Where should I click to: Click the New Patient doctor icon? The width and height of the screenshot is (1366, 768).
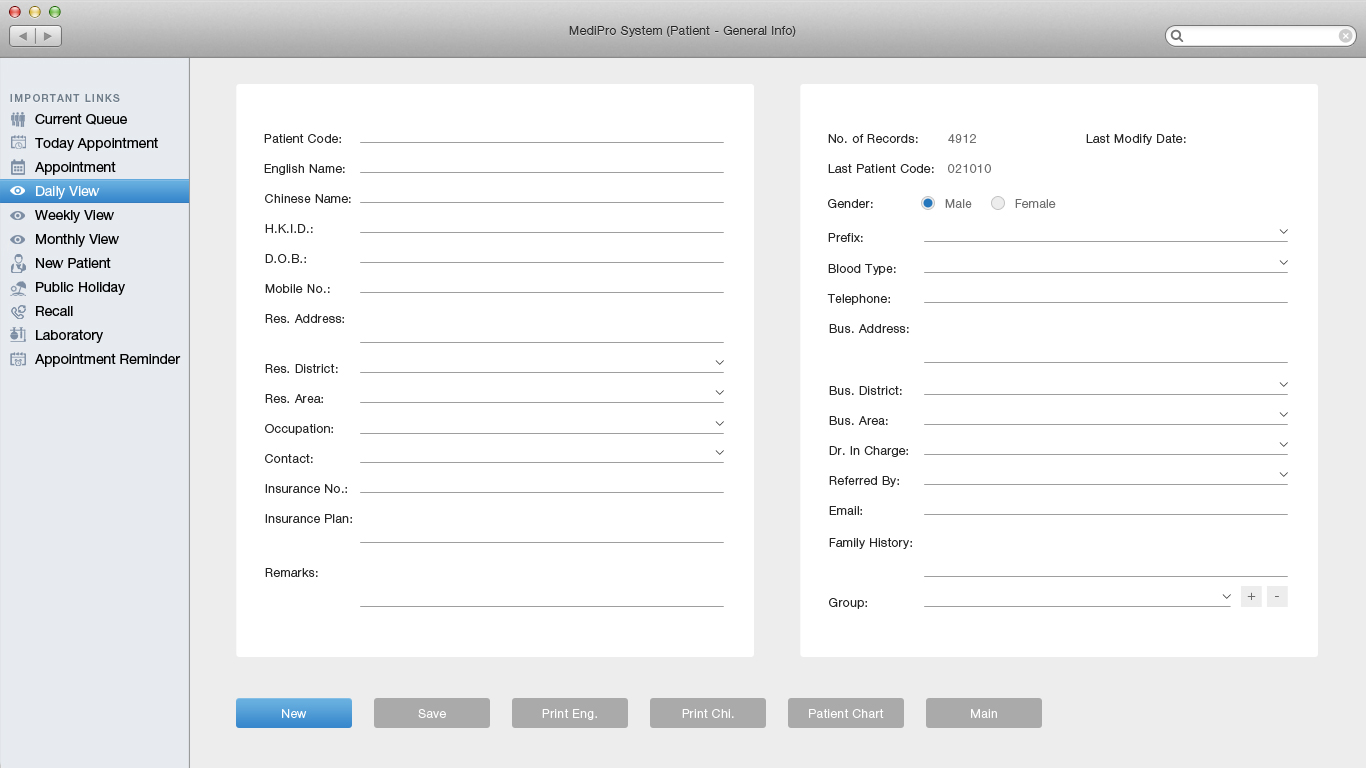(x=18, y=263)
